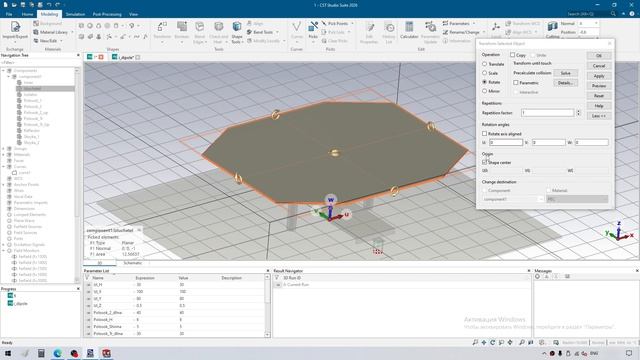This screenshot has height=360, width=640.
Task: Toggle the Shape center checkbox
Action: (484, 162)
